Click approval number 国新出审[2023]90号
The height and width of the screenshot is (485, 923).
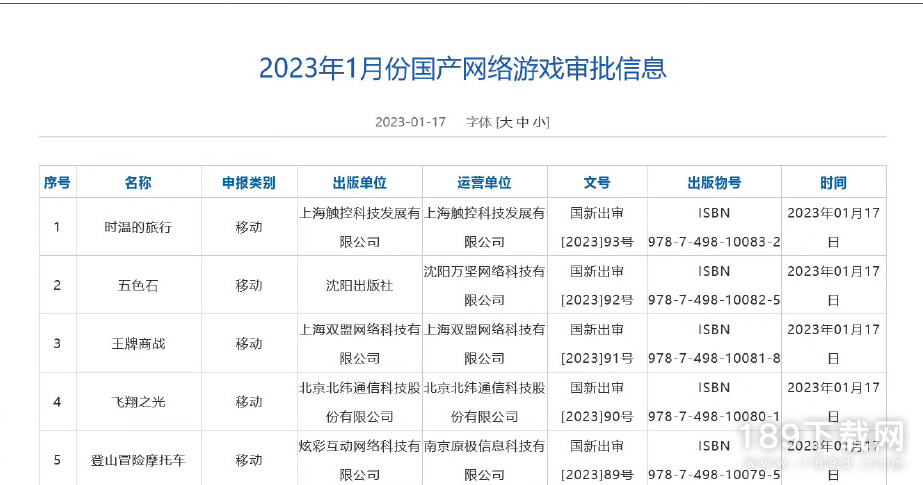[x=597, y=402]
